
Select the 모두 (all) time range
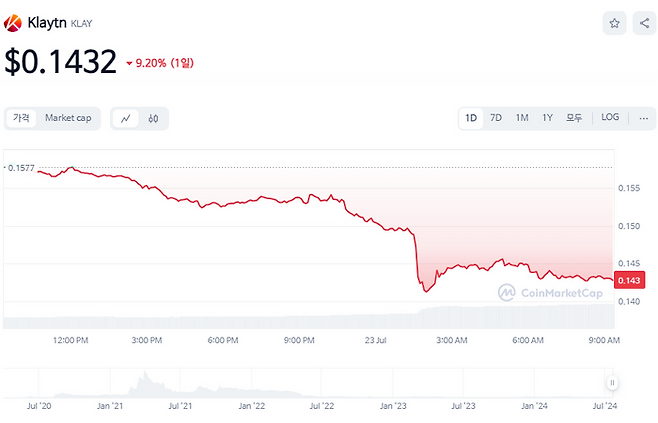click(574, 118)
